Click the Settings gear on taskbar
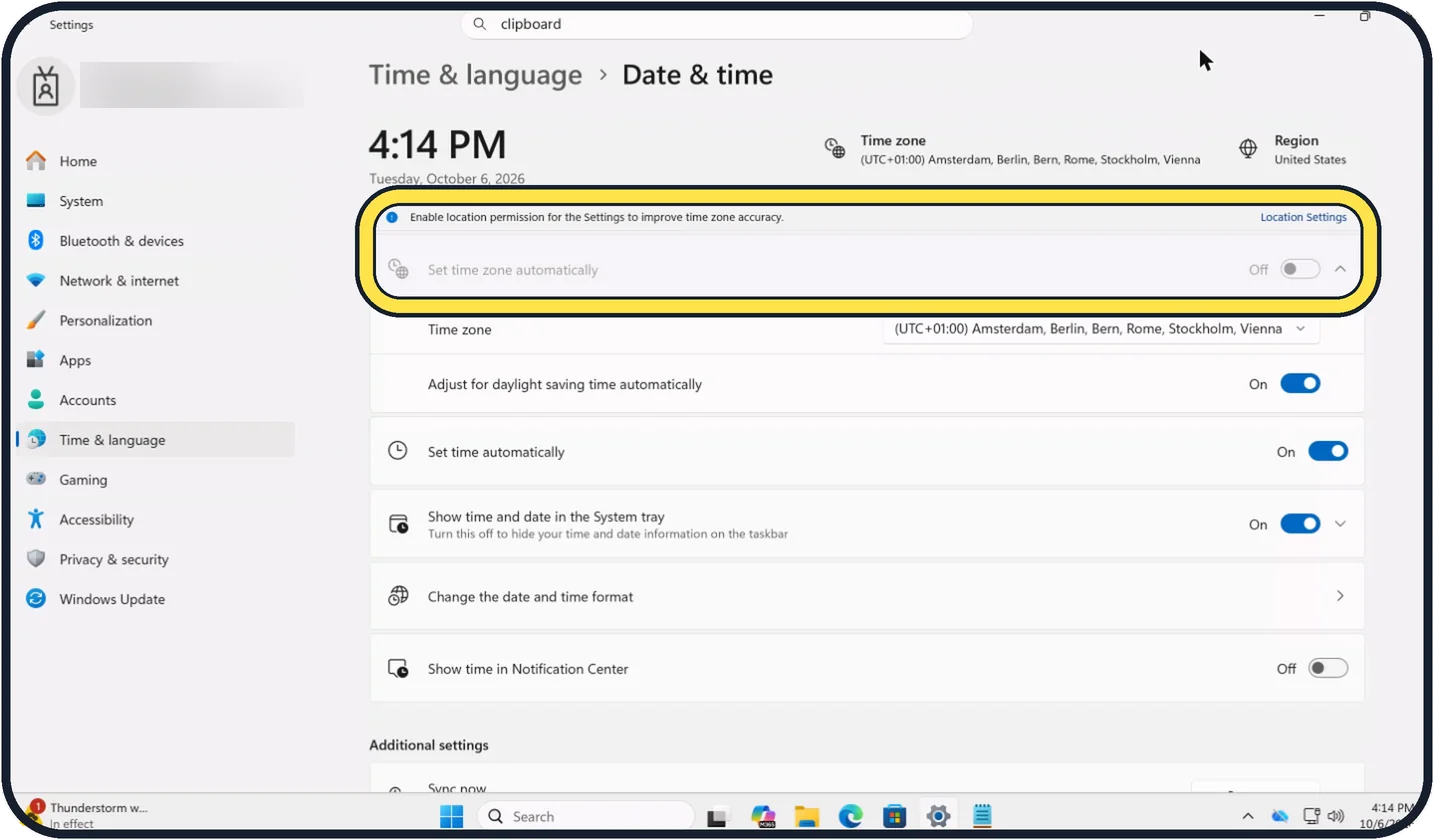Screen dimensions: 1434x840 (x=938, y=816)
